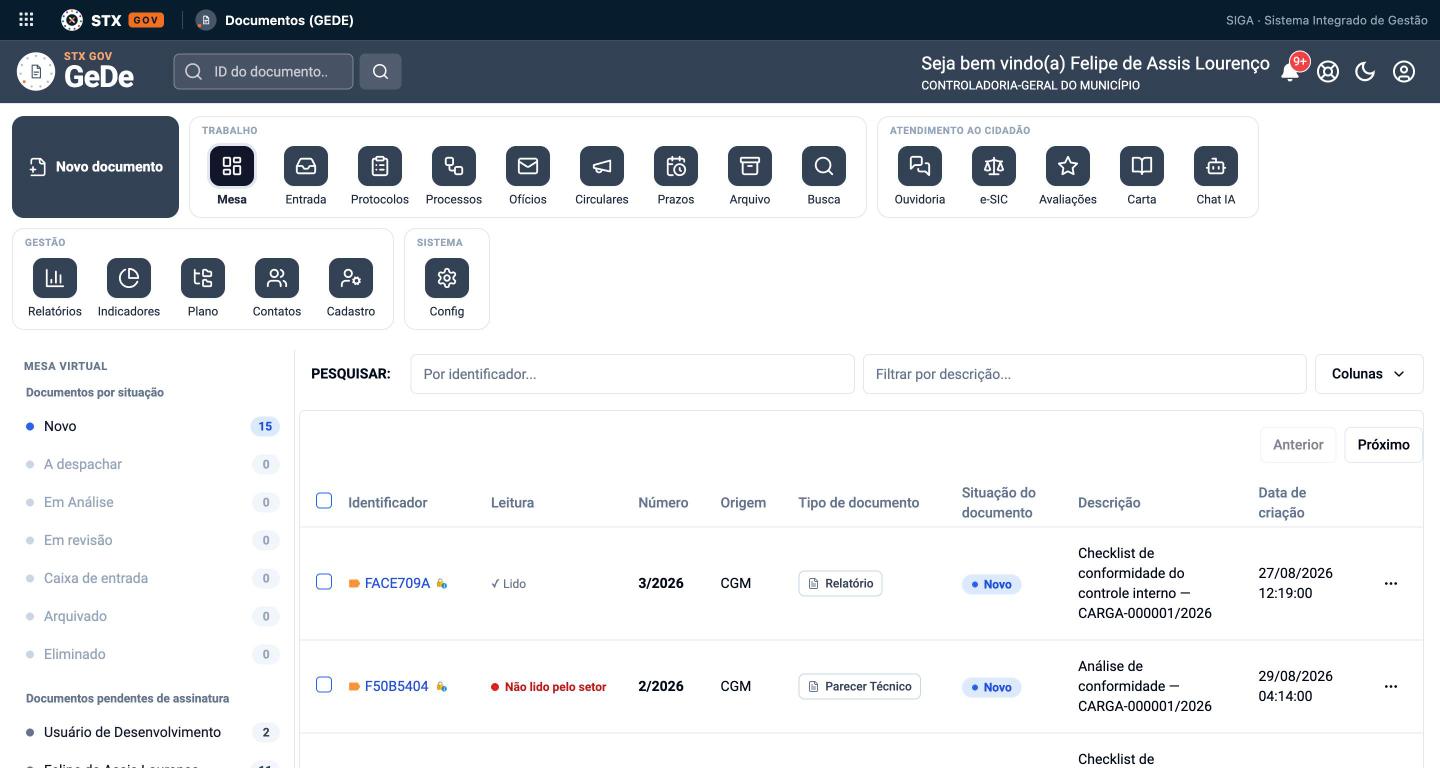Launch Chat IA assistant

tap(1216, 166)
